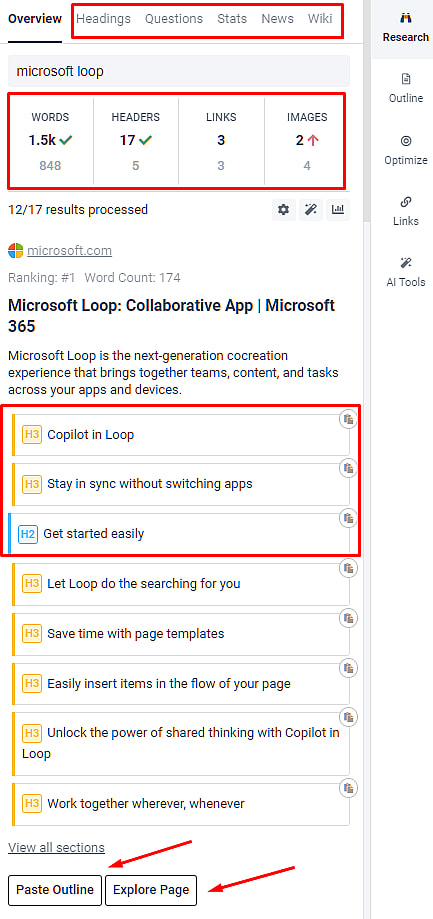Click the Explore Page button
Screen dimensions: 433x919
pyautogui.click(x=151, y=890)
